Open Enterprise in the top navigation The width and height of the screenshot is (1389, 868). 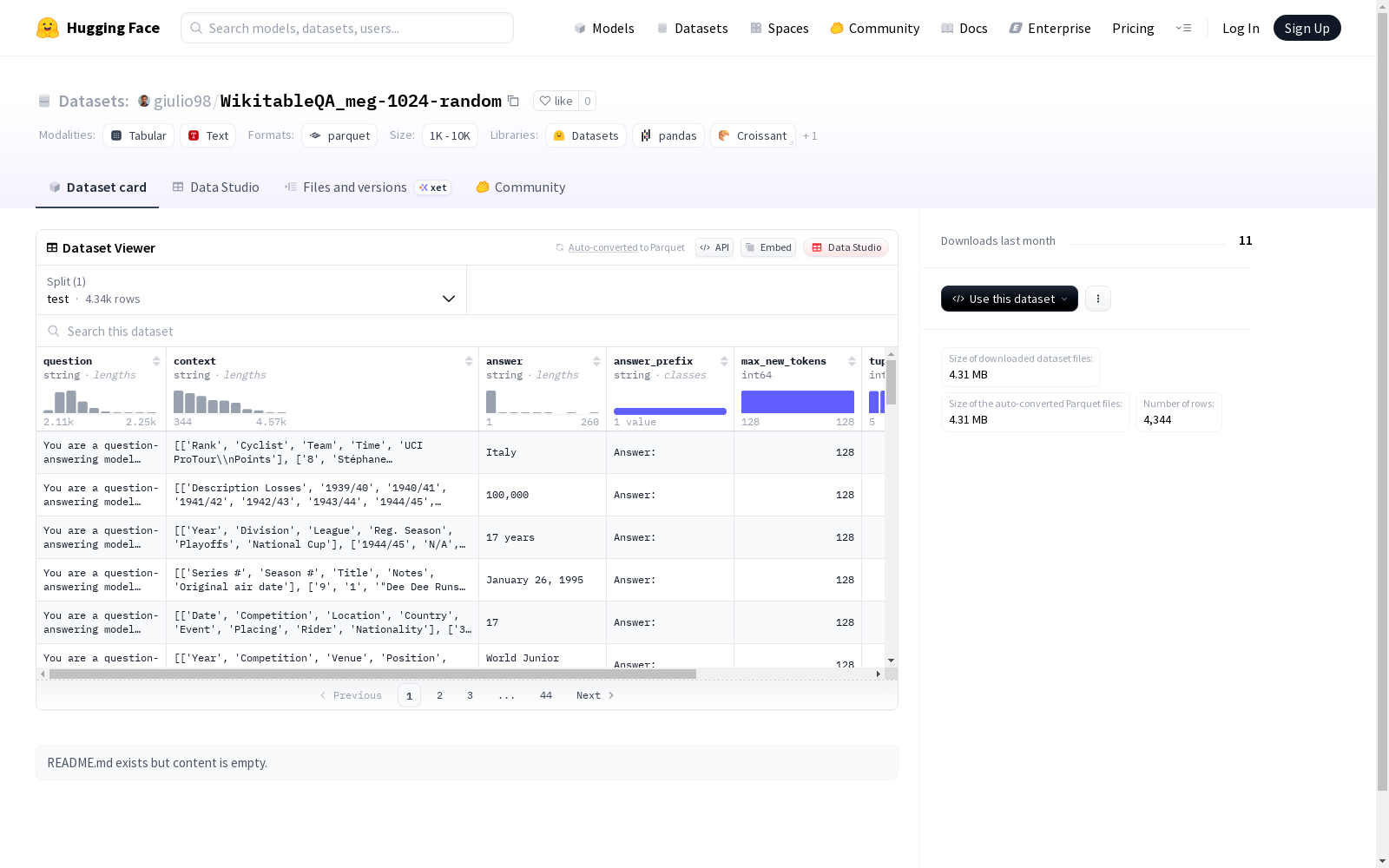tap(1050, 28)
